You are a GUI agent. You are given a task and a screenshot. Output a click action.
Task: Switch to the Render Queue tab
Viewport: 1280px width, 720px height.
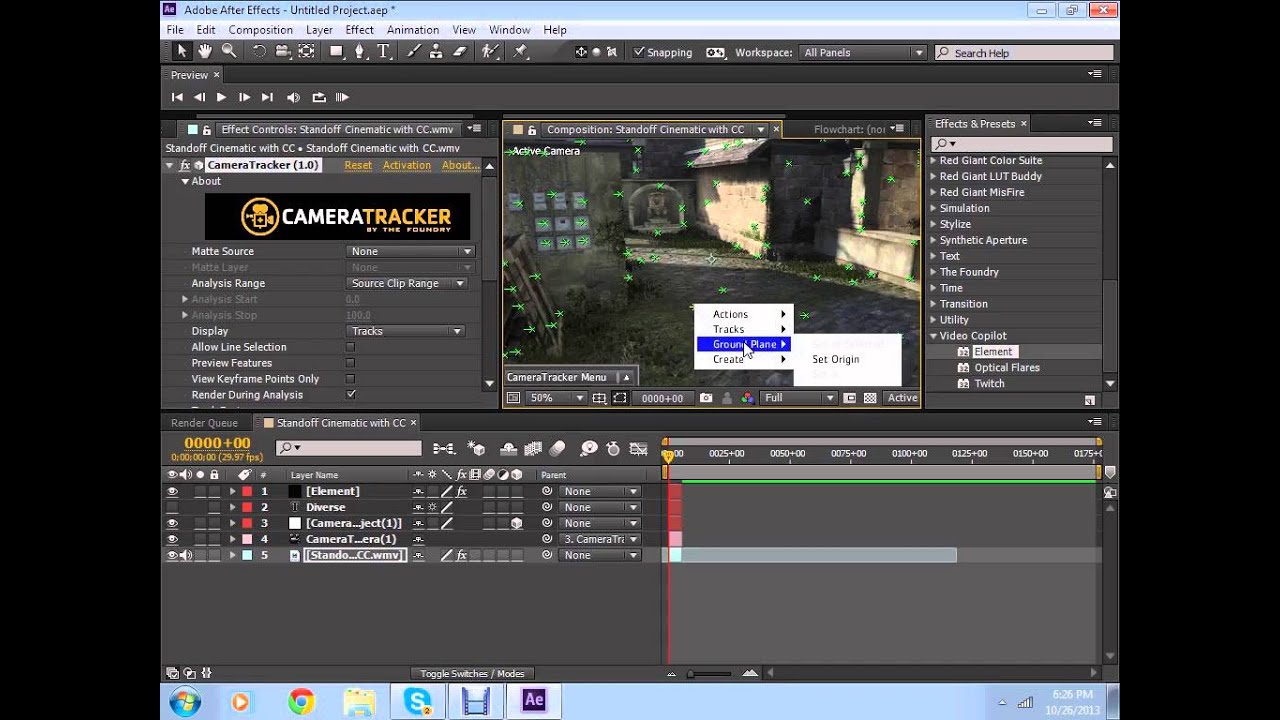tap(204, 423)
